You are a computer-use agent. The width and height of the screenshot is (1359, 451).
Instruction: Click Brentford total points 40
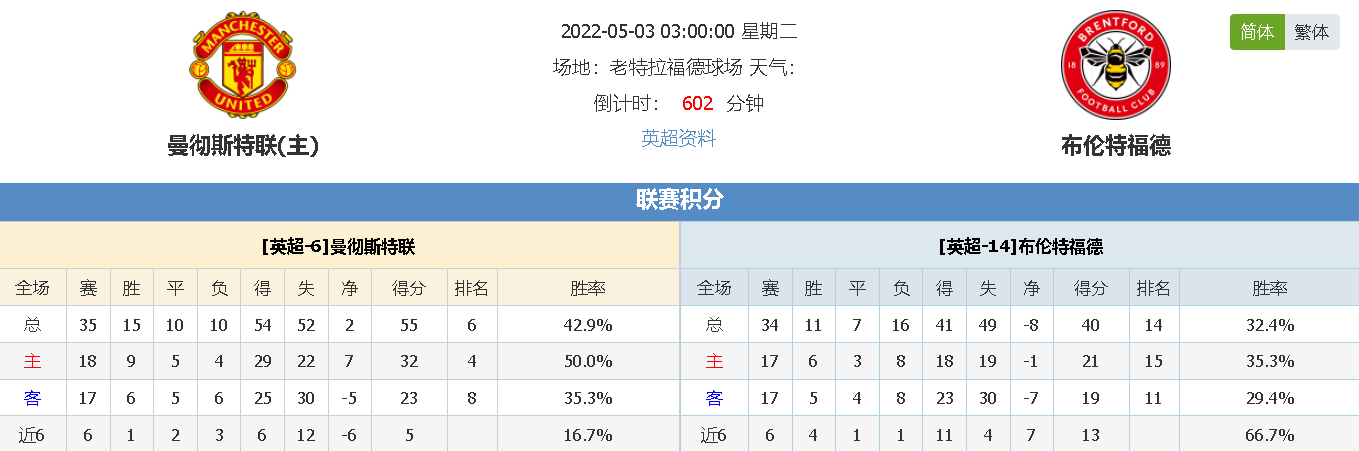(1091, 325)
